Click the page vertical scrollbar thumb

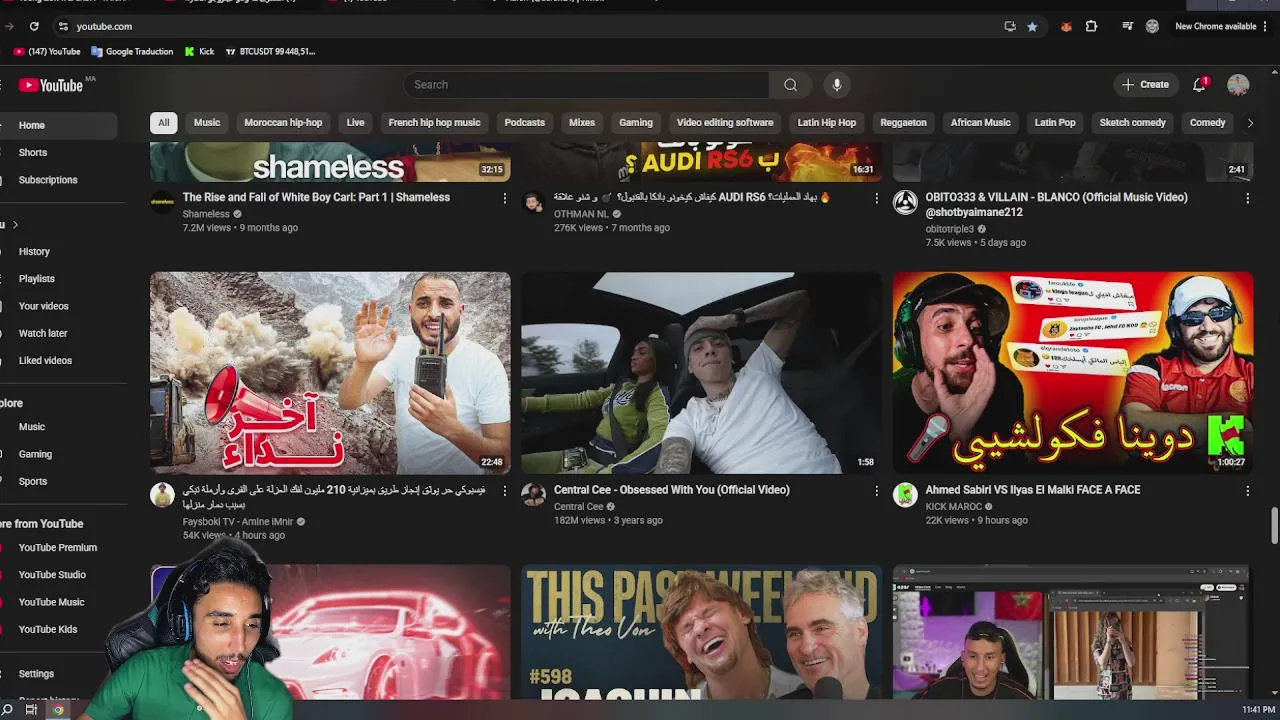coord(1274,526)
